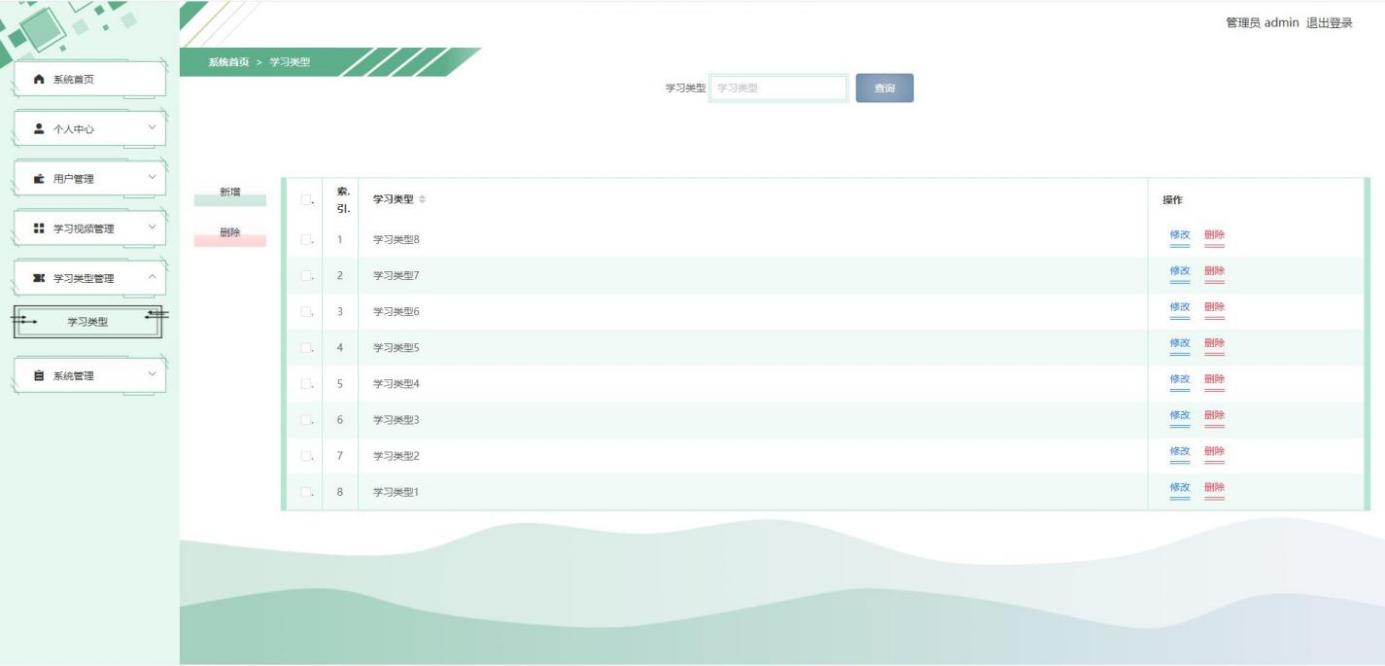The image size is (1385, 666).
Task: Check the checkbox for row 学习类型5
Action: pyautogui.click(x=306, y=348)
